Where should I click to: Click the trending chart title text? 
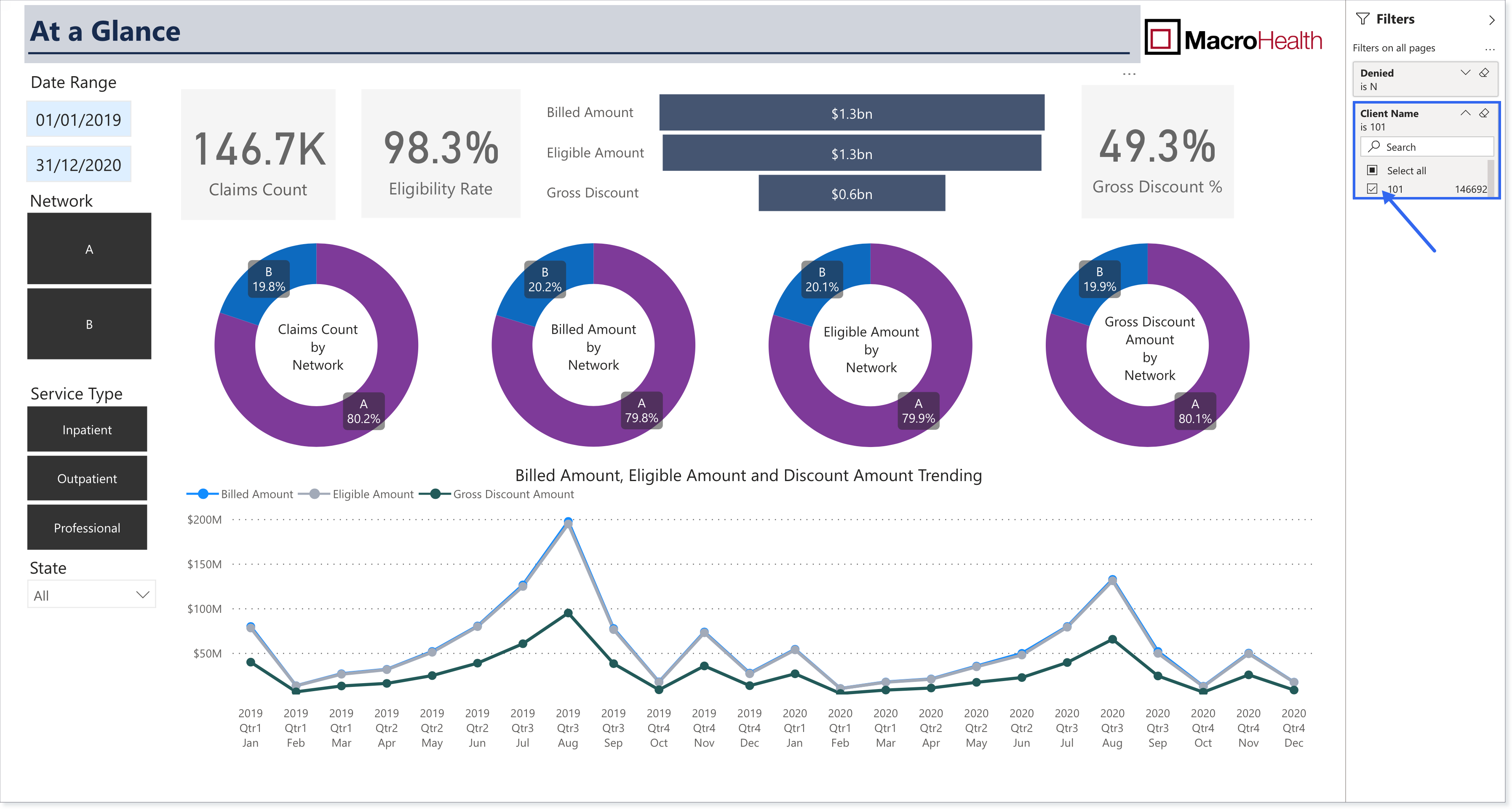click(748, 475)
